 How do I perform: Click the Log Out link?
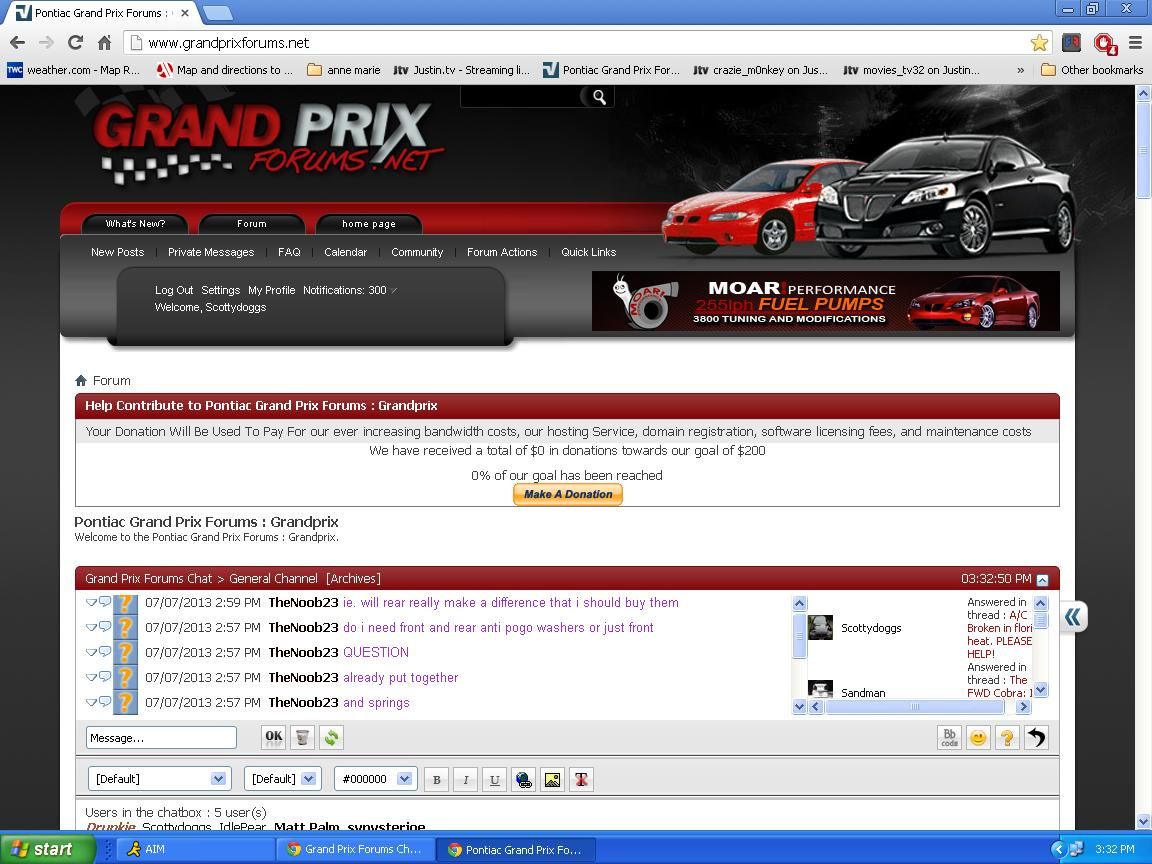[x=174, y=290]
